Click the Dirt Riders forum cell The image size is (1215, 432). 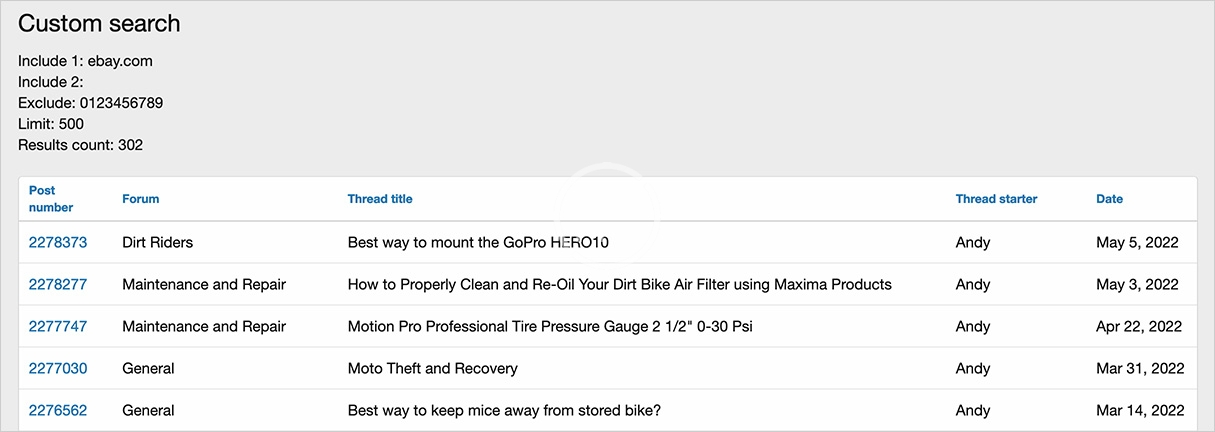pos(158,242)
